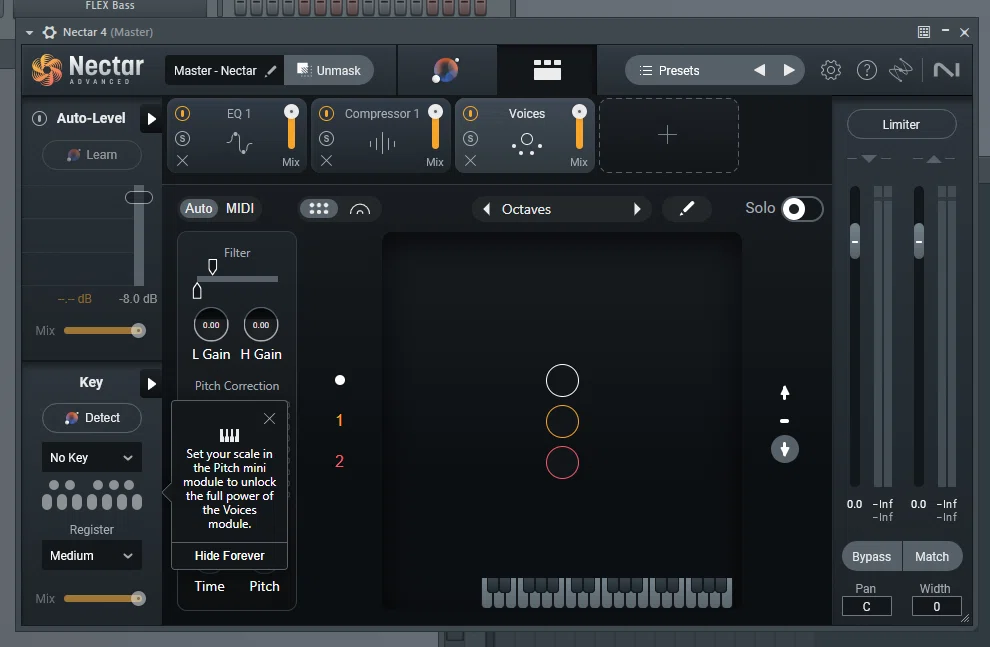Remove the EQ 1 module
This screenshot has width=990, height=647.
(182, 161)
